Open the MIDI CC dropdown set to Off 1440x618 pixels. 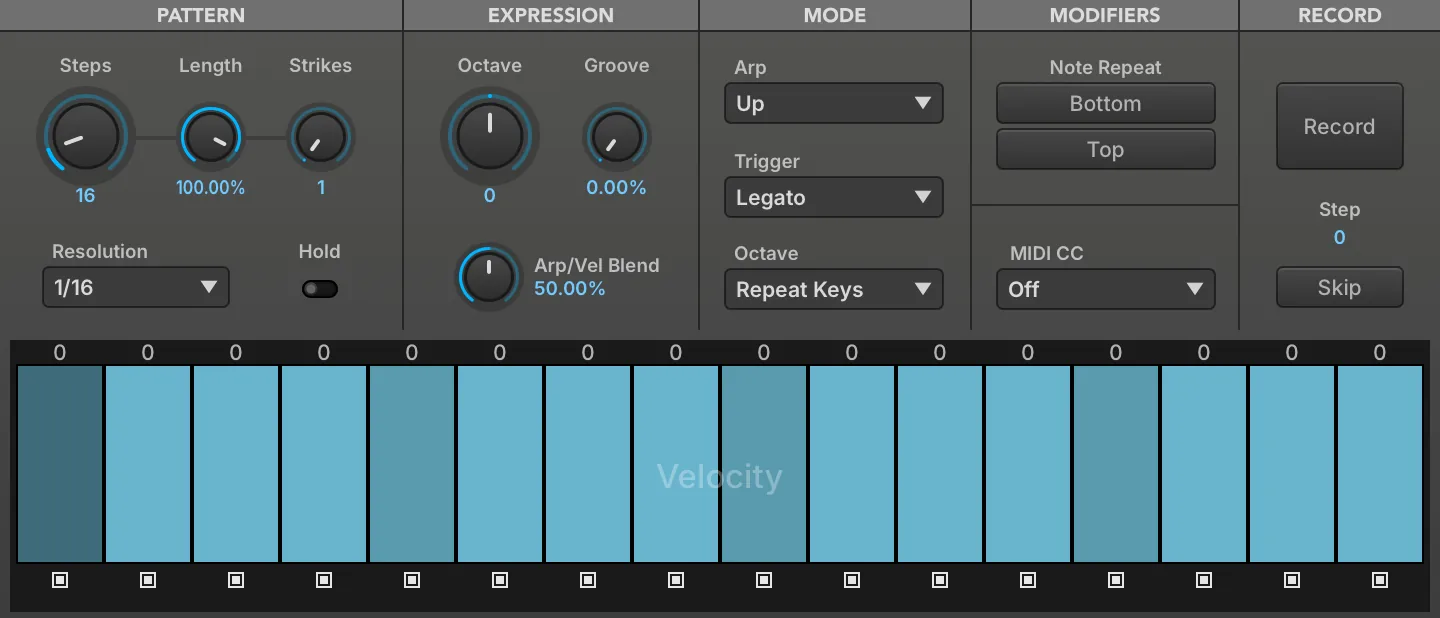tap(1106, 289)
